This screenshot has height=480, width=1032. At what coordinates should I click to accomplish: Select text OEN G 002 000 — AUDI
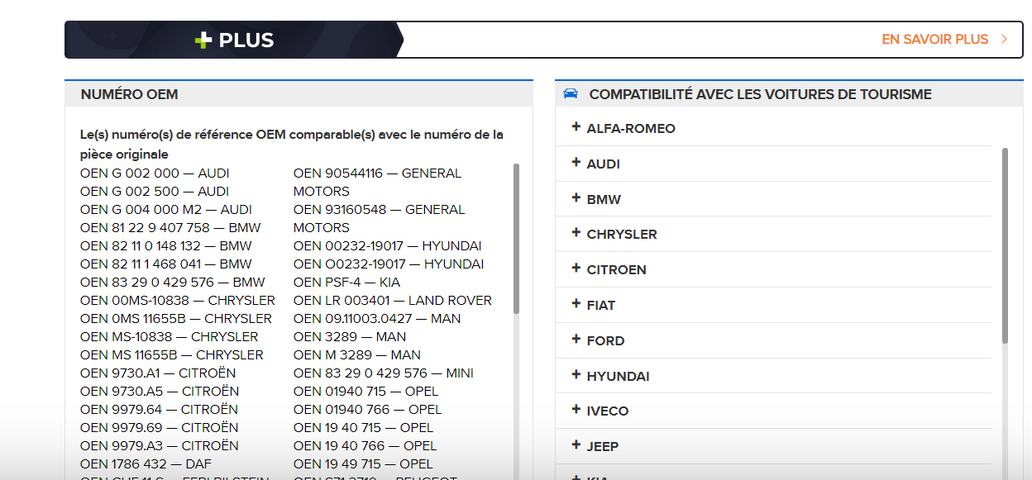click(155, 173)
